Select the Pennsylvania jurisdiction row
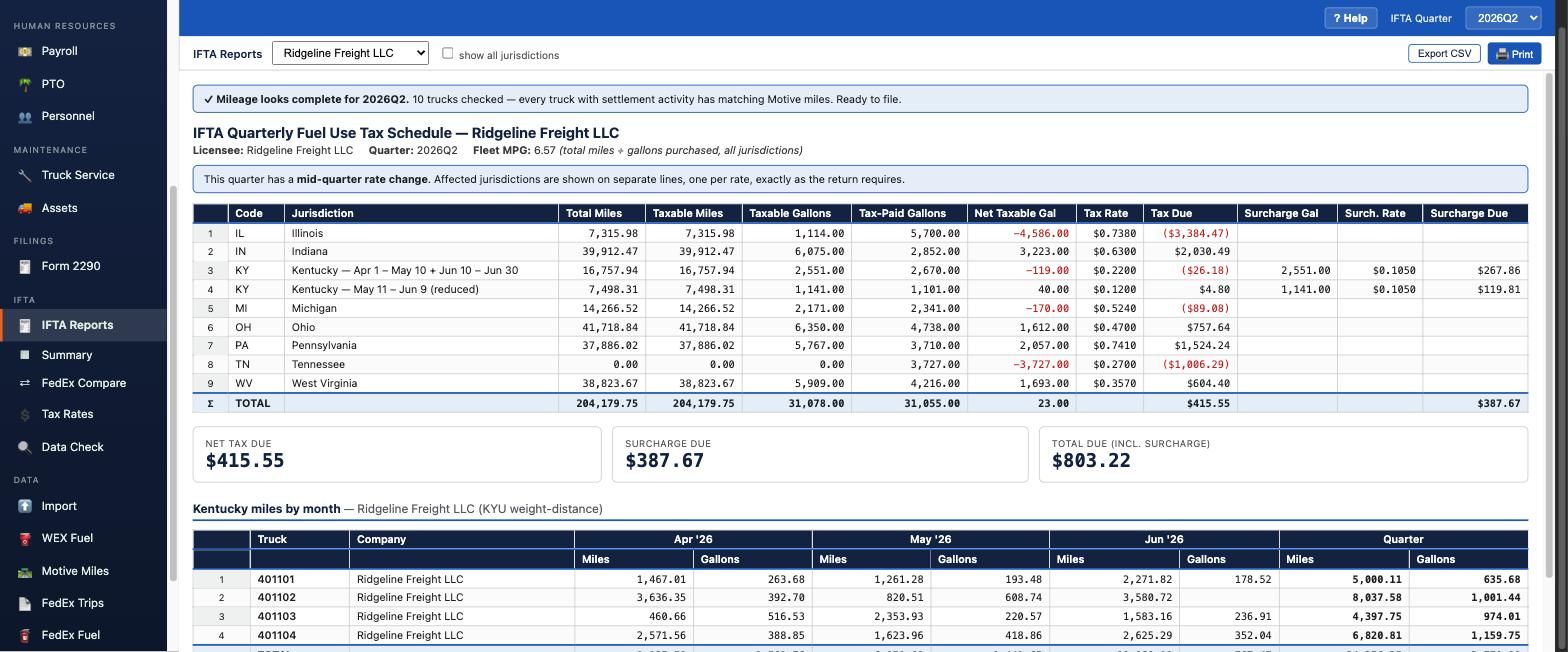This screenshot has width=1568, height=652. pyautogui.click(x=860, y=345)
